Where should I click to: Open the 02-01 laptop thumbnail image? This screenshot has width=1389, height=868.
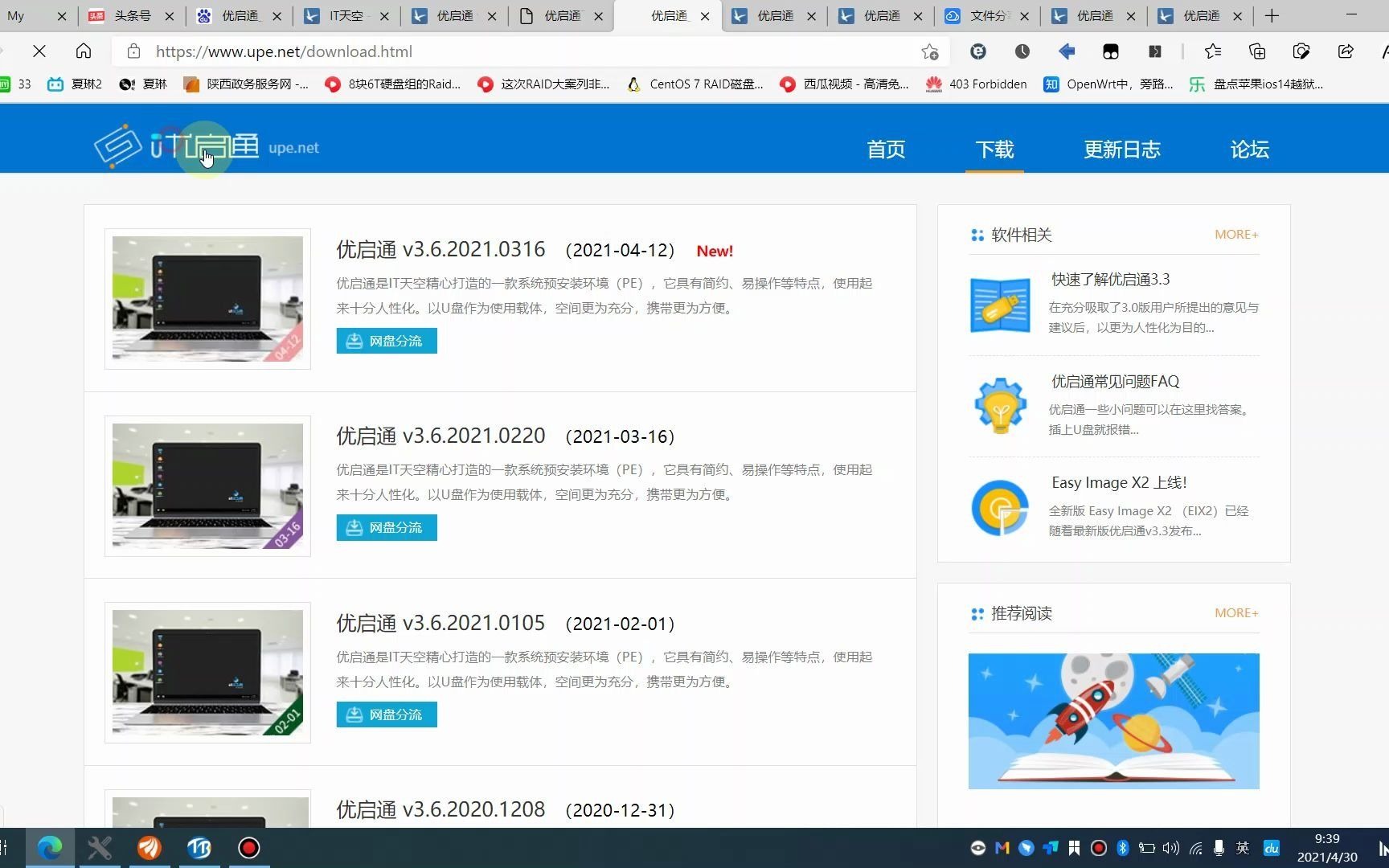tap(207, 673)
